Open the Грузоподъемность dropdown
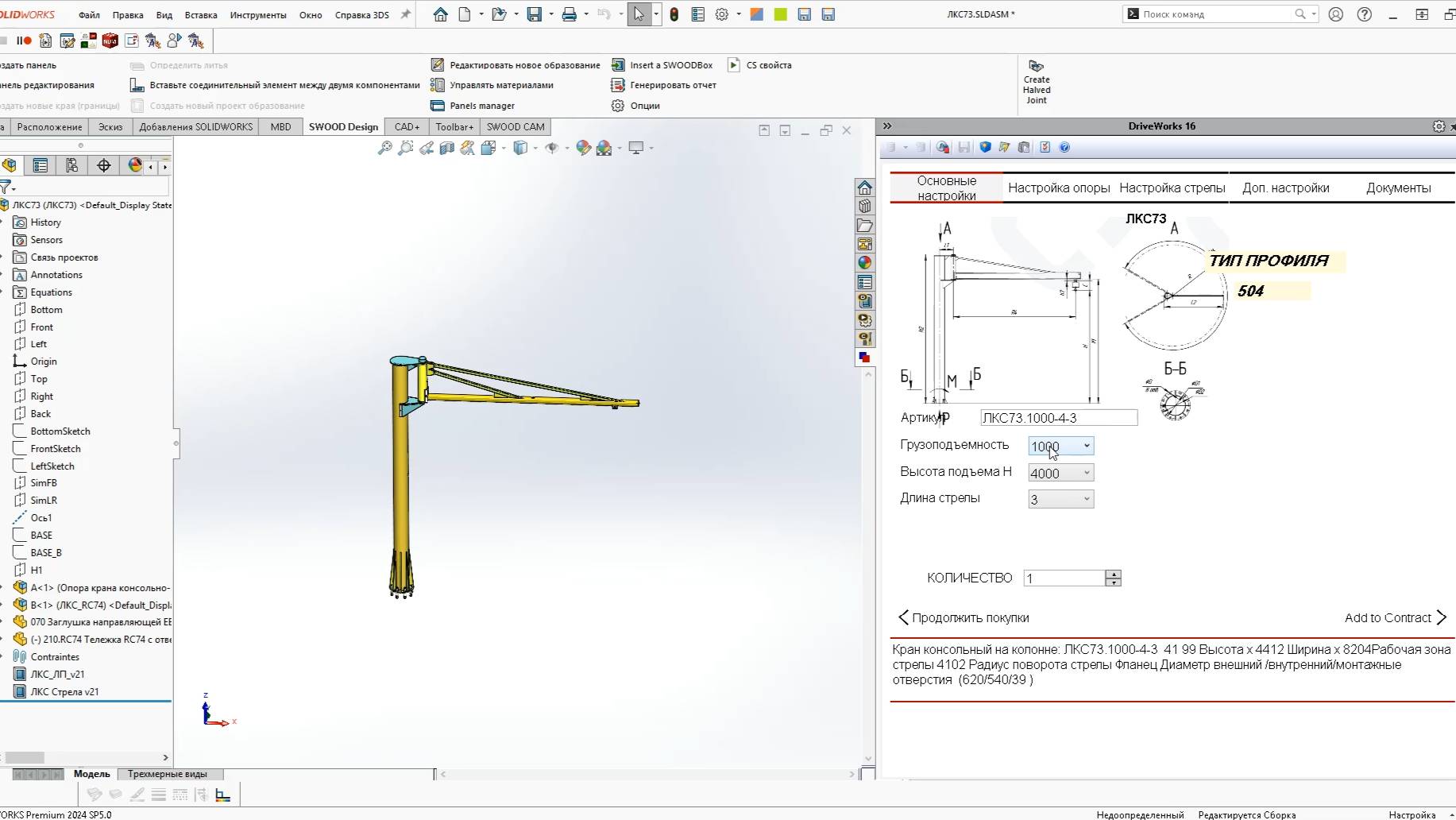 [x=1086, y=447]
